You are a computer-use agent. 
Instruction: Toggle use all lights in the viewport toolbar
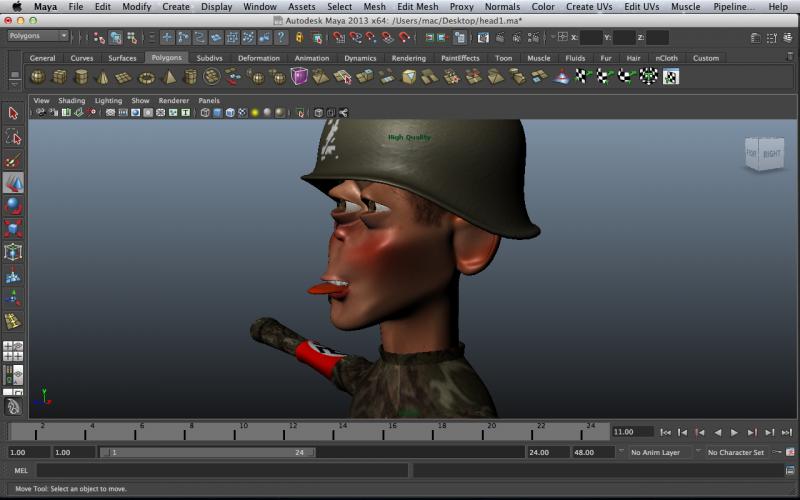click(x=255, y=113)
